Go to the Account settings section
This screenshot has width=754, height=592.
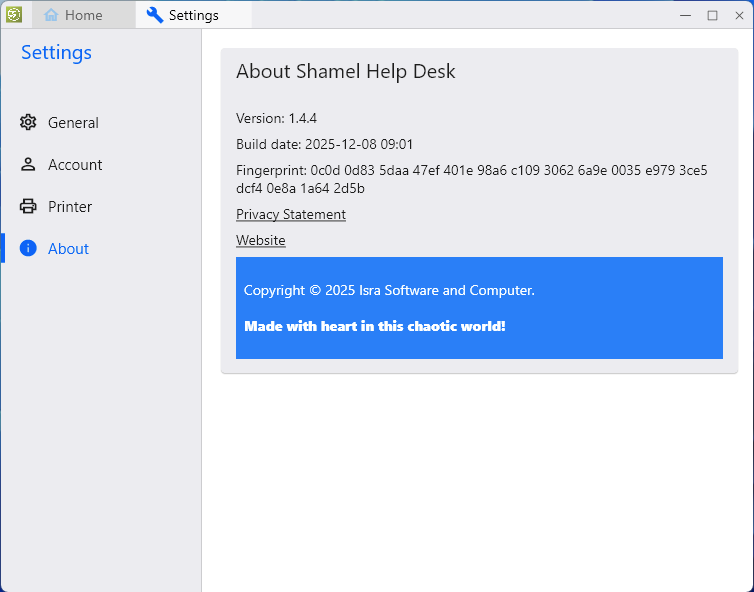pyautogui.click(x=75, y=165)
